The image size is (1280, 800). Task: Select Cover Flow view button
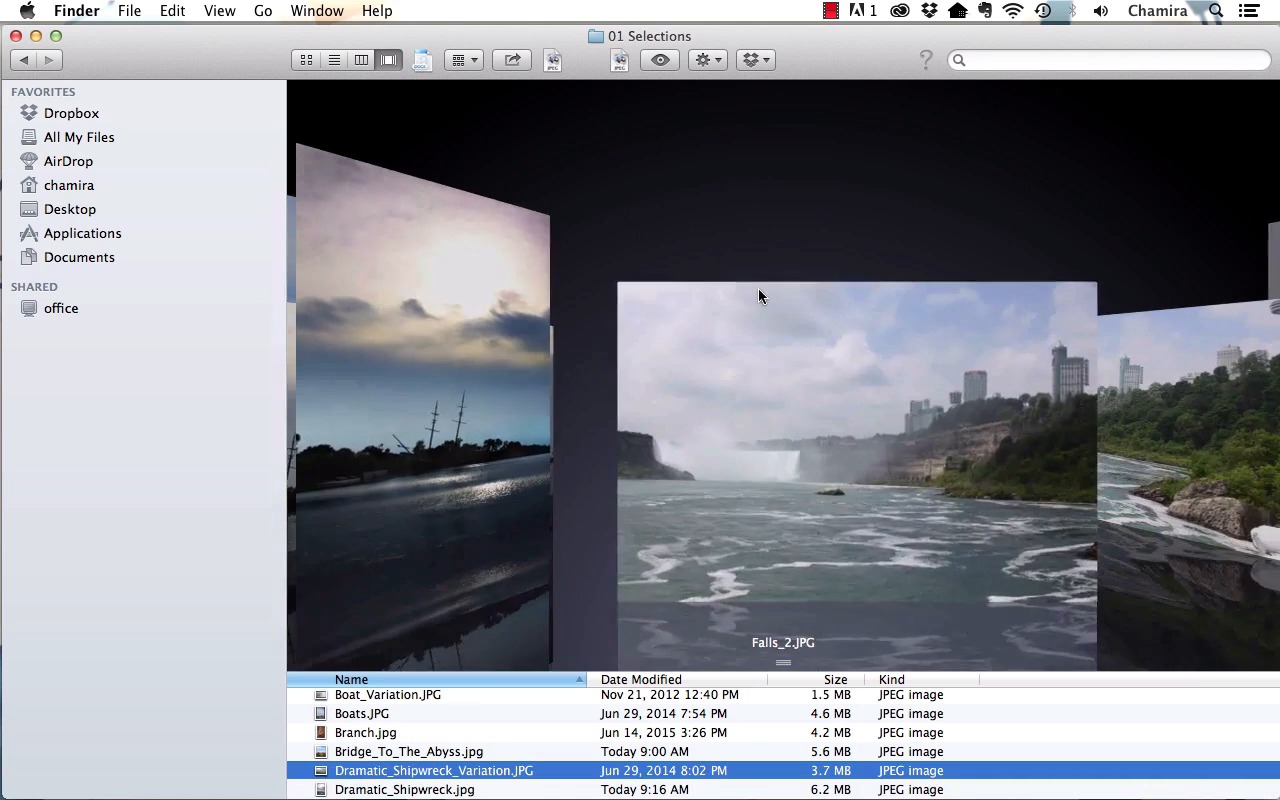(389, 60)
